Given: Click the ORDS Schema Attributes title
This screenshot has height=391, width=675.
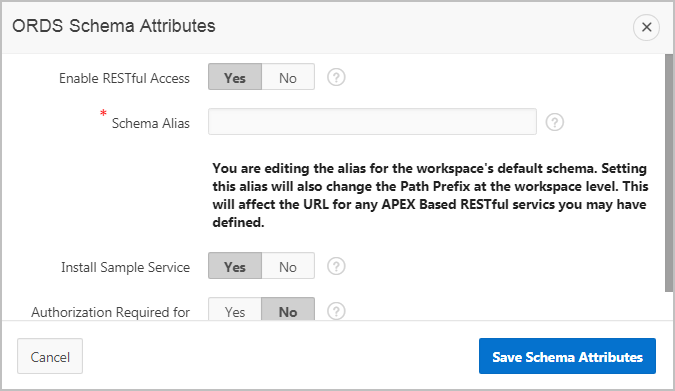Looking at the screenshot, I should (114, 26).
